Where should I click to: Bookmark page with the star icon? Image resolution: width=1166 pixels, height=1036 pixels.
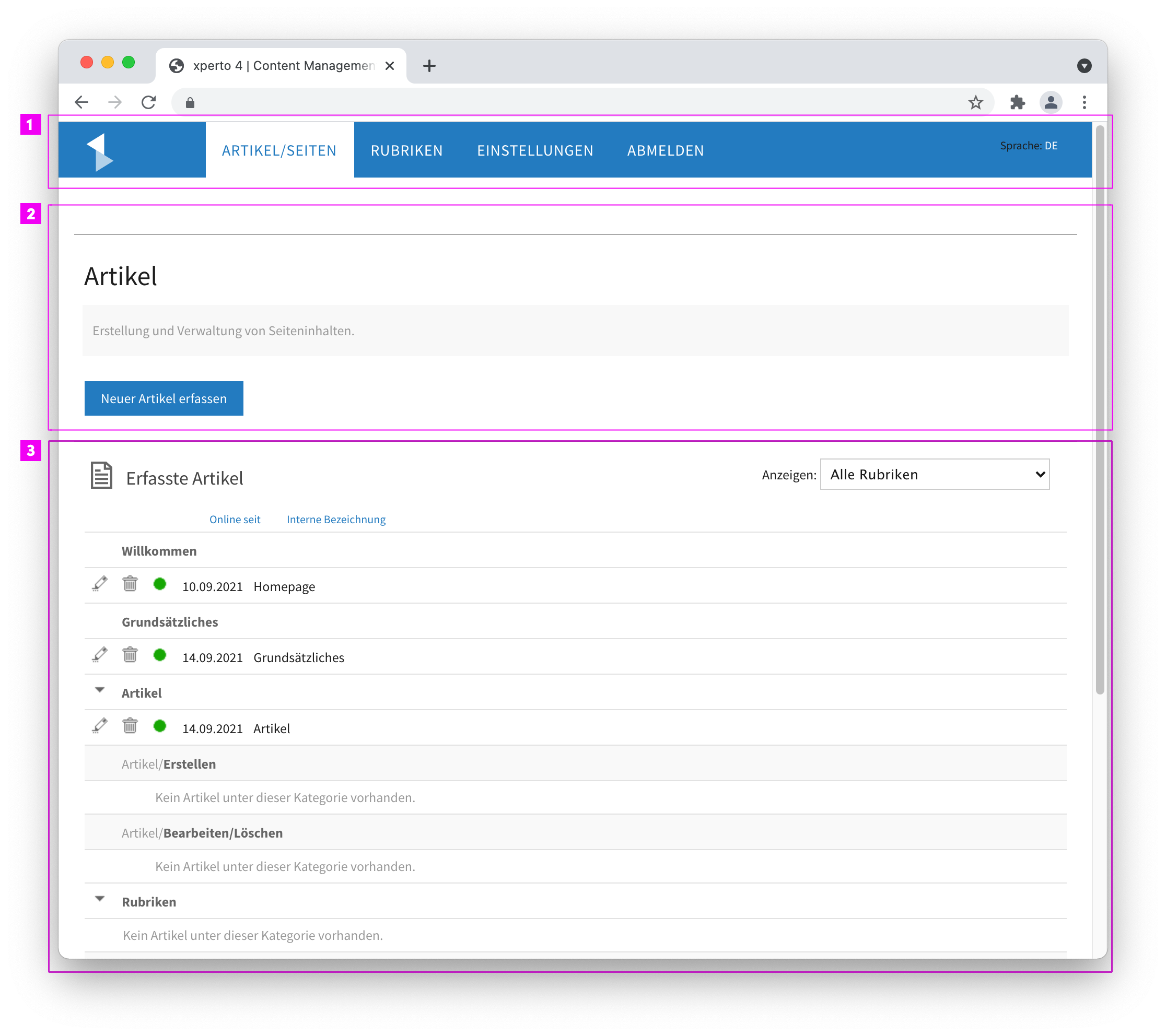click(975, 102)
